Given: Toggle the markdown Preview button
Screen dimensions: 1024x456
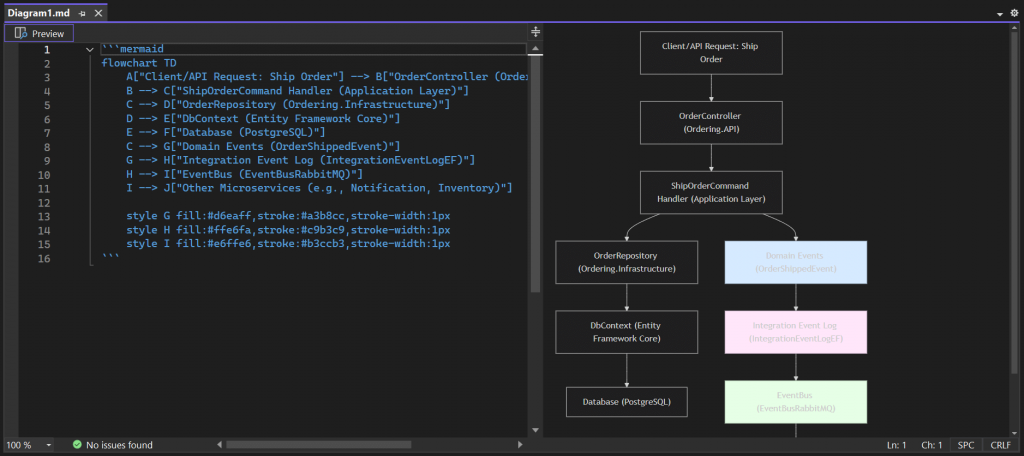Looking at the screenshot, I should [39, 33].
